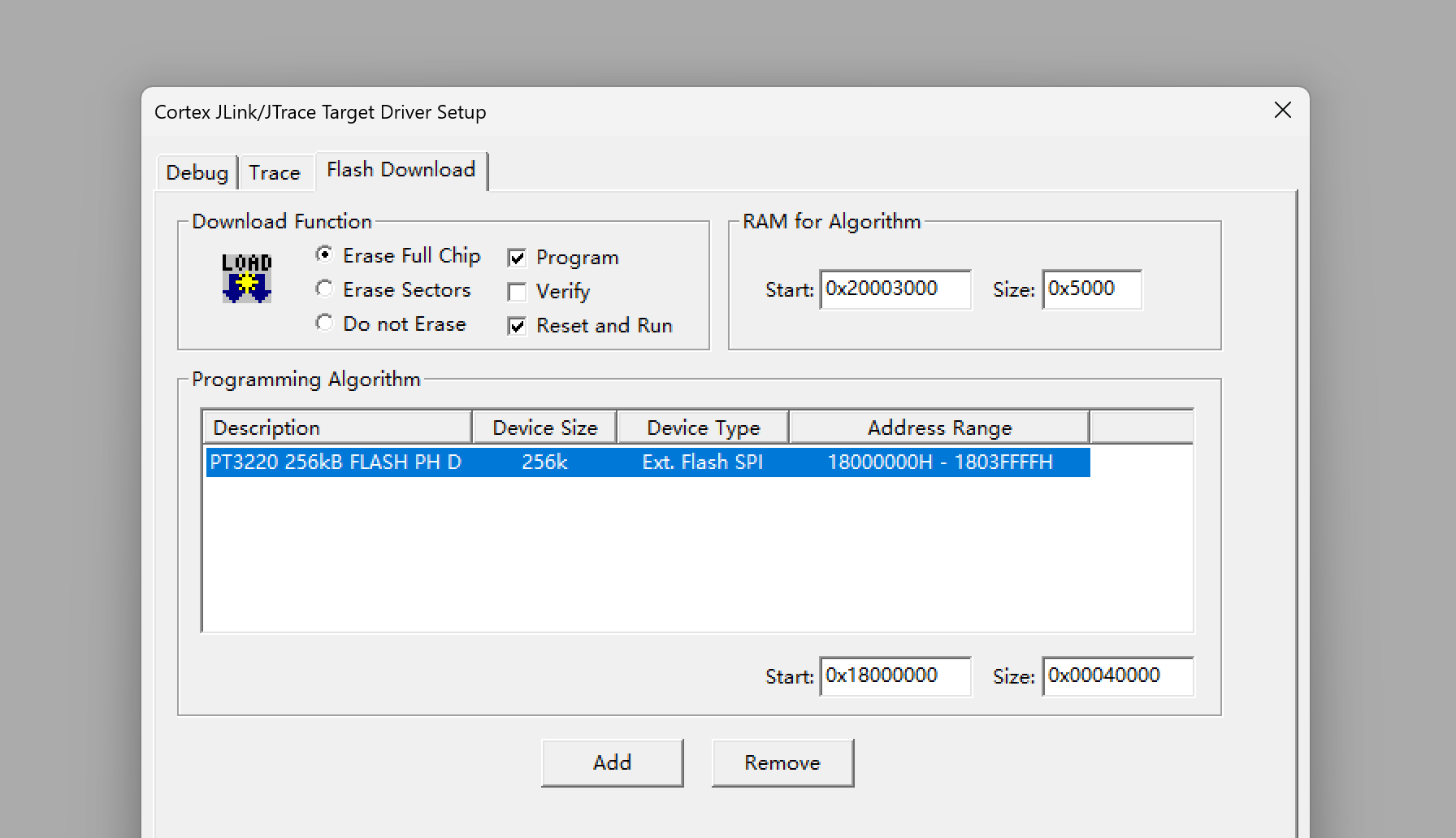Screen dimensions: 1456x838
Task: Click RAM for Algorithm Start field
Action: click(x=895, y=289)
